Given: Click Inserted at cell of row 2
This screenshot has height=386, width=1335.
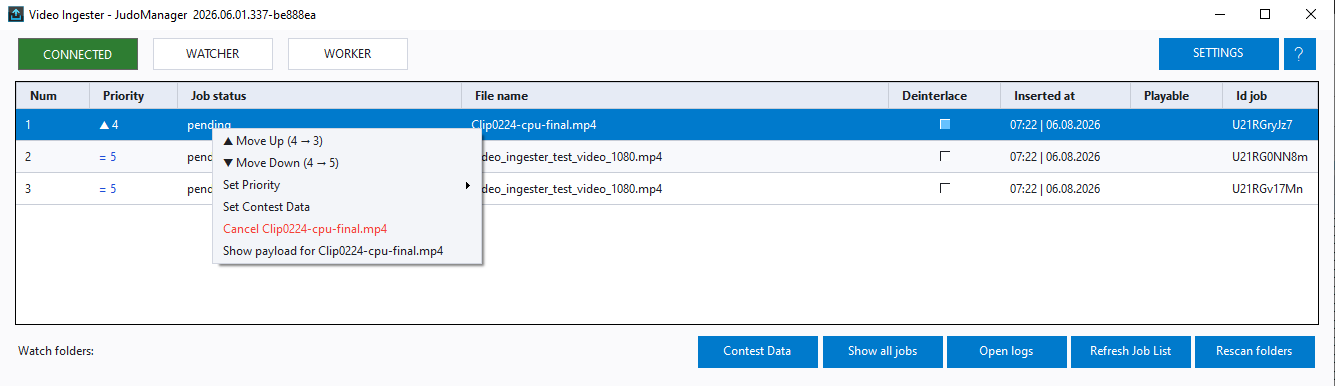Looking at the screenshot, I should click(x=1055, y=157).
